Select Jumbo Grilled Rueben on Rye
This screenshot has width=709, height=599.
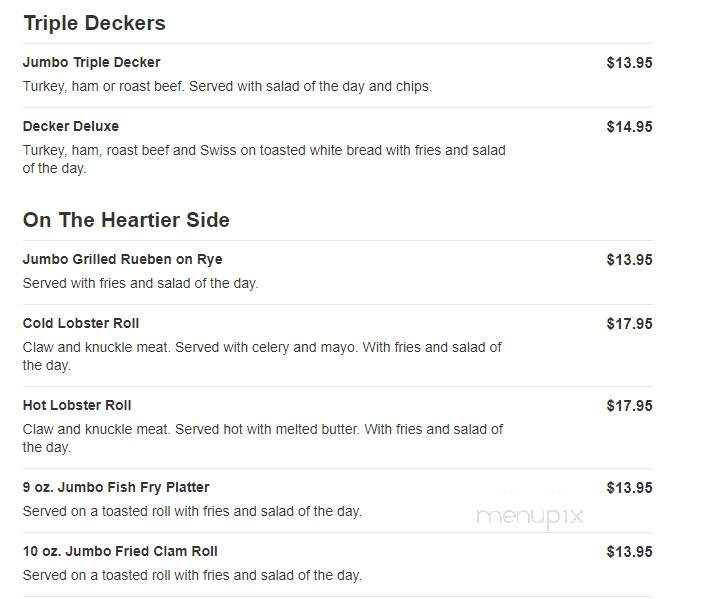click(123, 259)
